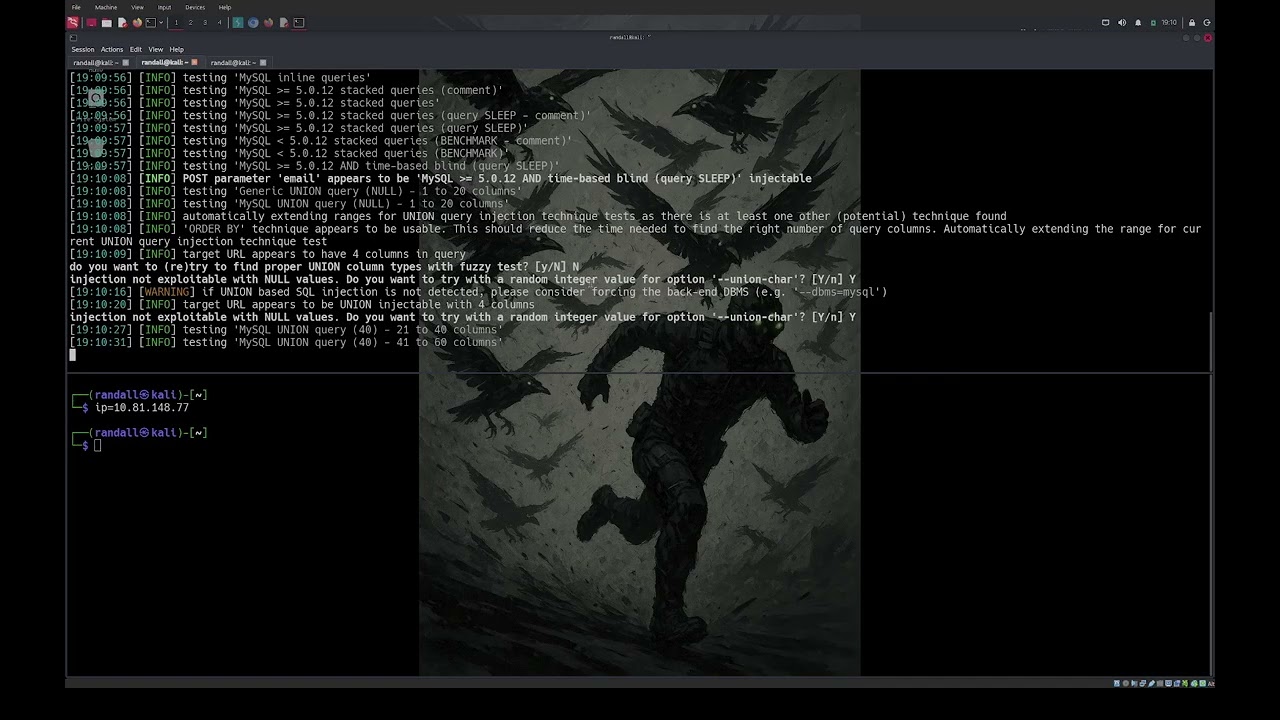1280x720 pixels.
Task: Click the terminal window title bar icon
Action: pos(73,38)
